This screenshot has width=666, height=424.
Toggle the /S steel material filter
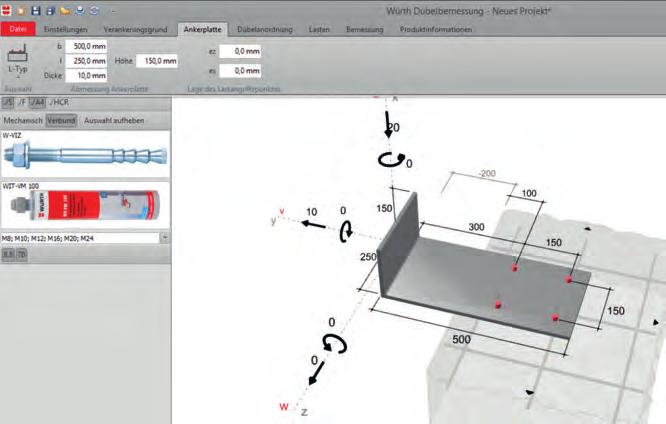click(8, 102)
